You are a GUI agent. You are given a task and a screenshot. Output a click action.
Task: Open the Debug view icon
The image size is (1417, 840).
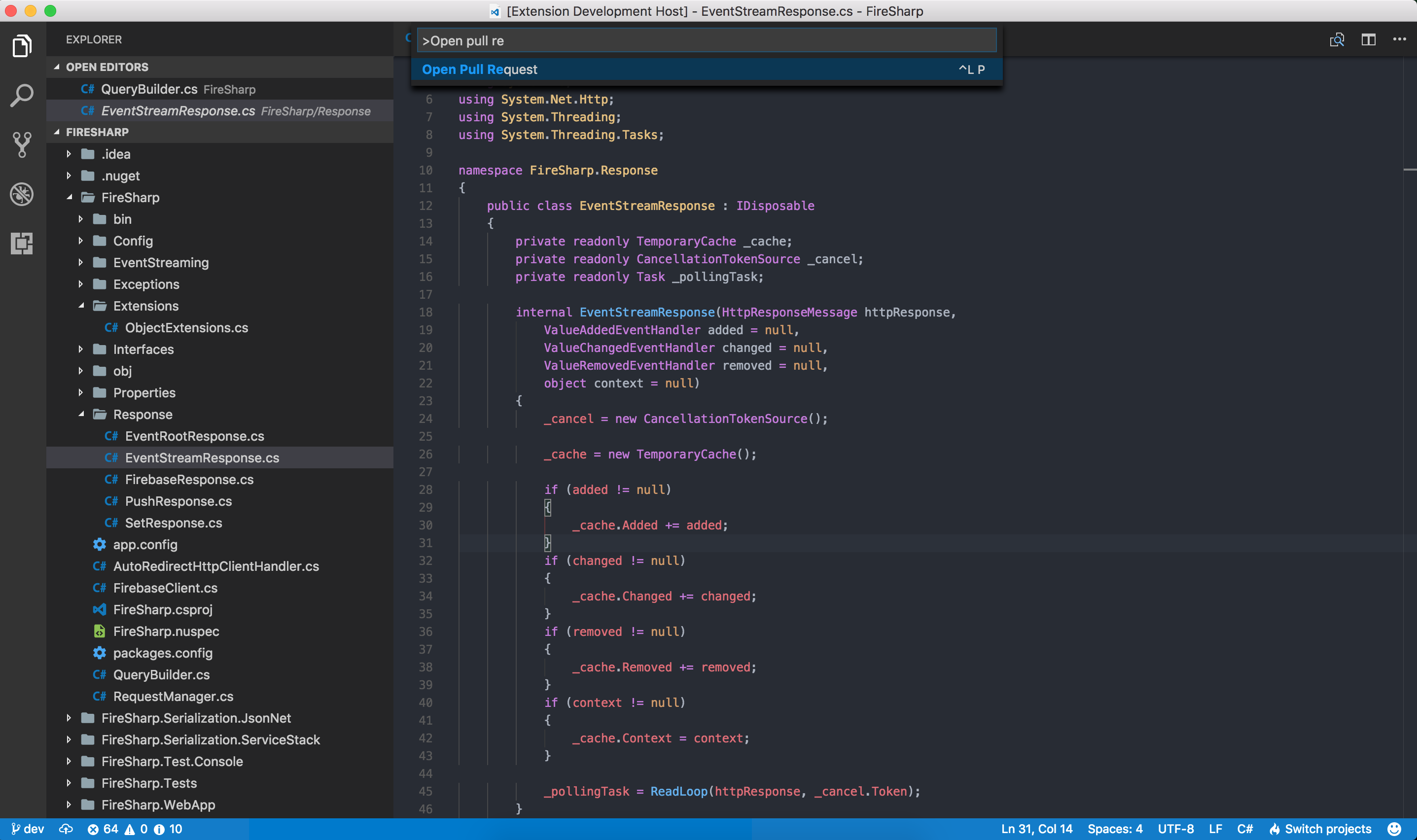(x=22, y=194)
